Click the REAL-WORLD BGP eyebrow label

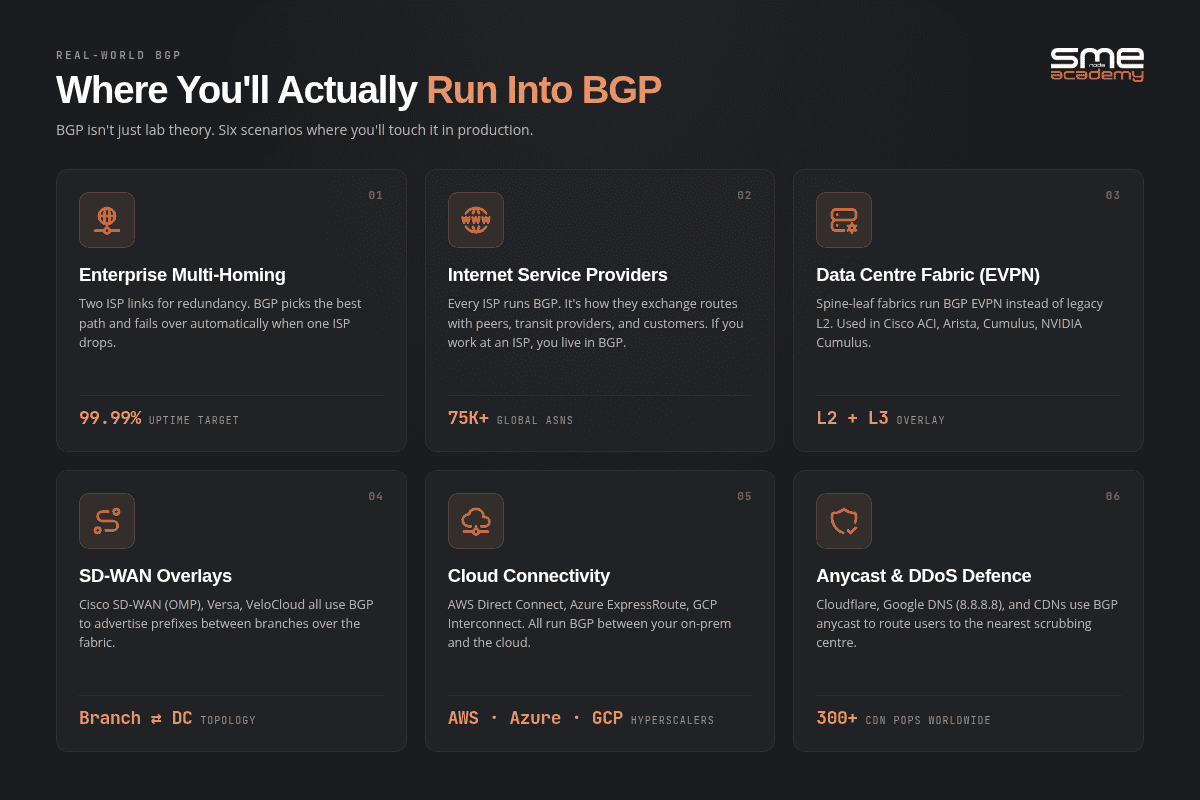(119, 55)
